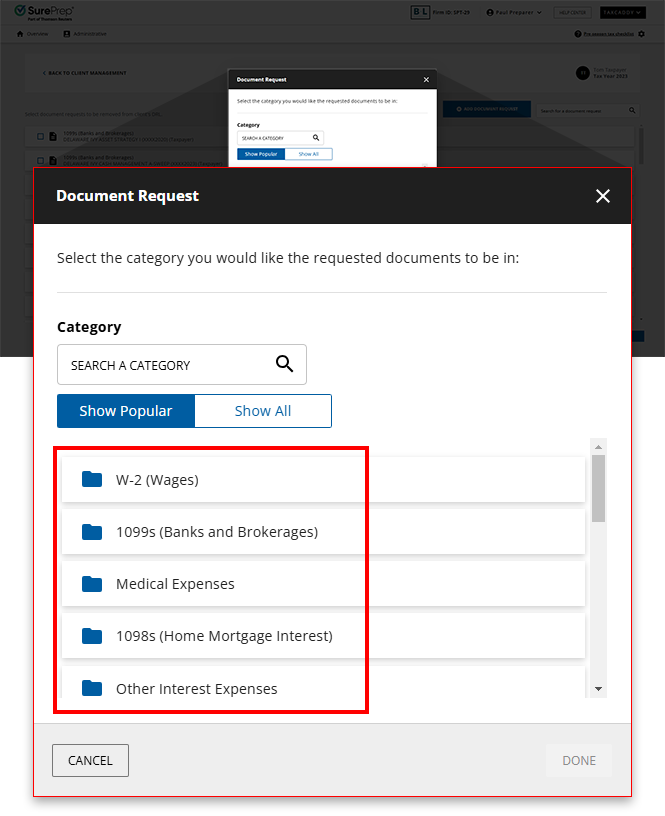Select the Other Interest Expenses folder icon
This screenshot has width=665, height=816.
click(x=91, y=688)
